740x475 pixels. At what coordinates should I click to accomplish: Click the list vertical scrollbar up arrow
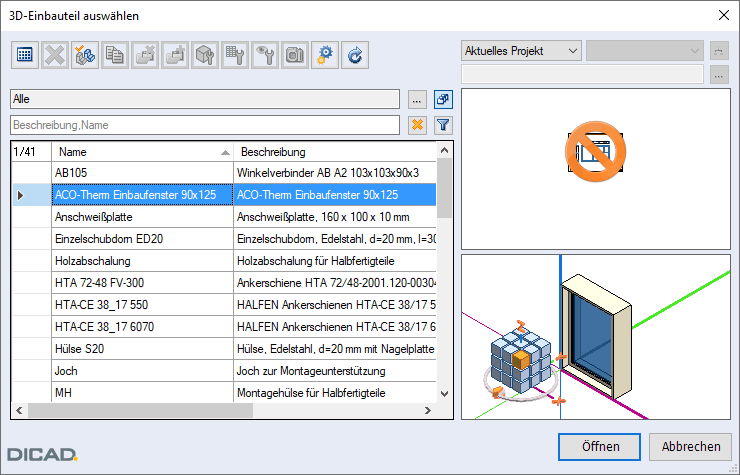[x=444, y=150]
